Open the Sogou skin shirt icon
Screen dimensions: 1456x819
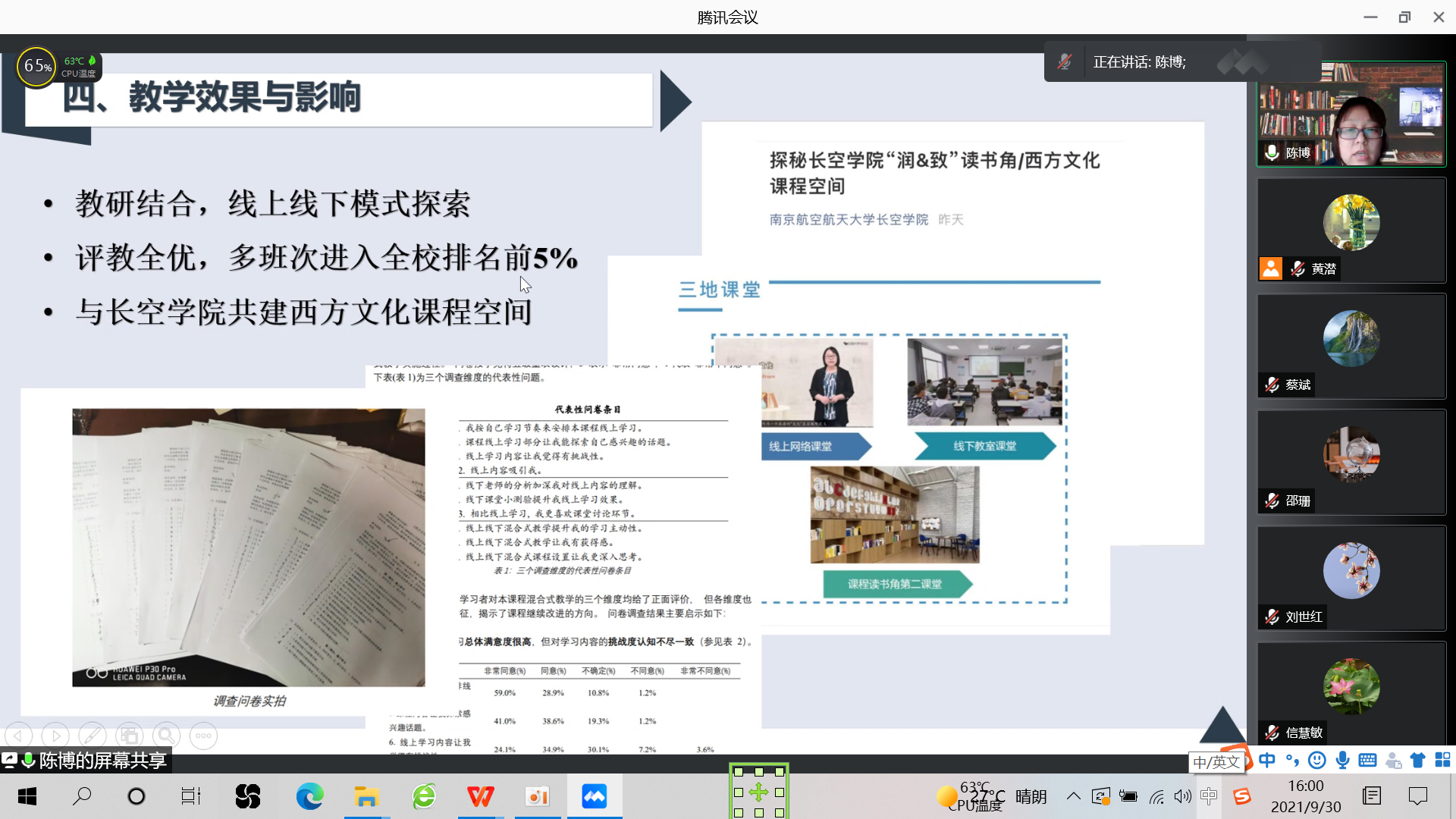click(1417, 760)
